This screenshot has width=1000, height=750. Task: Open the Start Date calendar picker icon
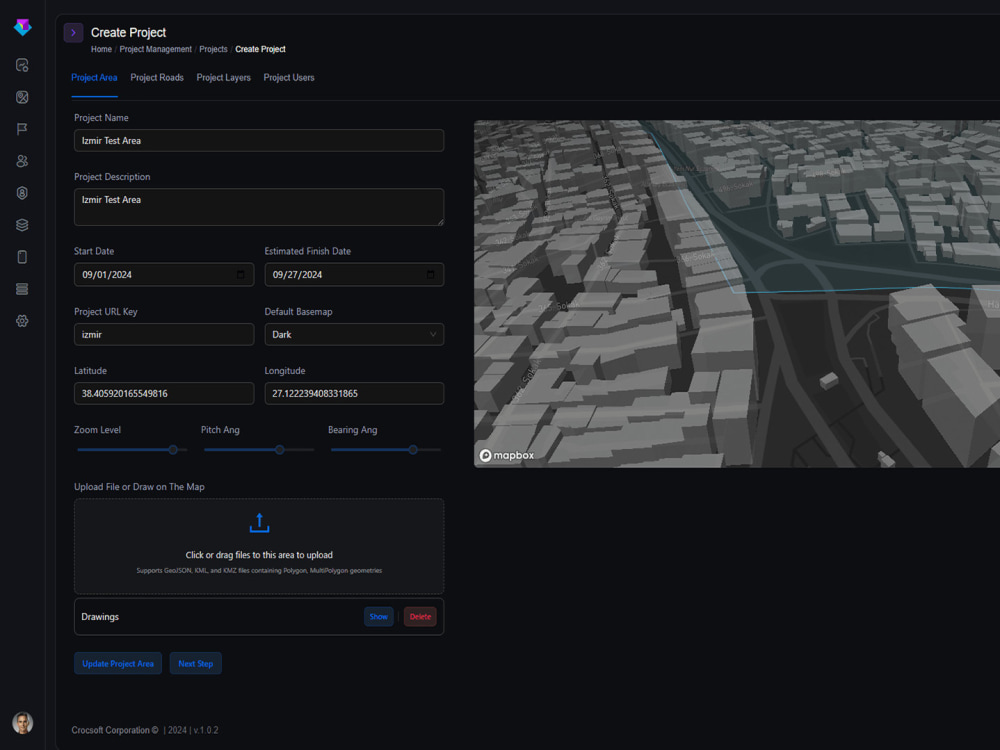click(x=240, y=274)
